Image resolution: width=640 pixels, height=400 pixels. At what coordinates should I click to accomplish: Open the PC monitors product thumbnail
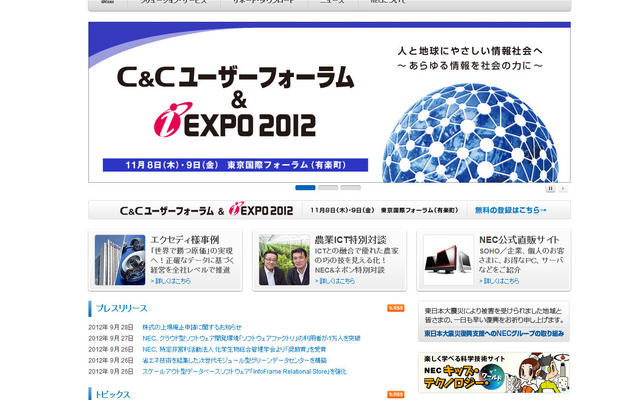[x=448, y=260]
